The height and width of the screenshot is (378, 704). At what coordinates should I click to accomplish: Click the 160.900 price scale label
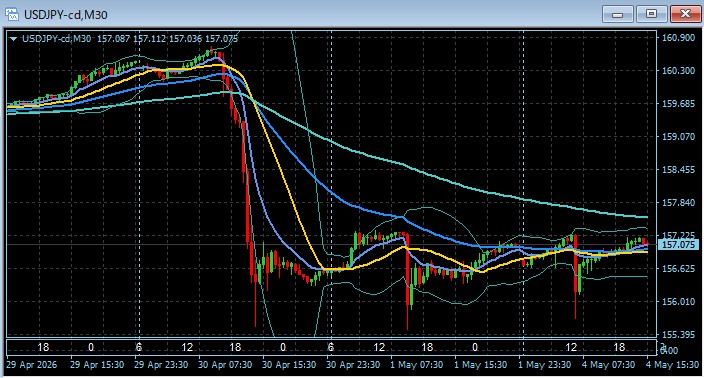click(x=678, y=37)
